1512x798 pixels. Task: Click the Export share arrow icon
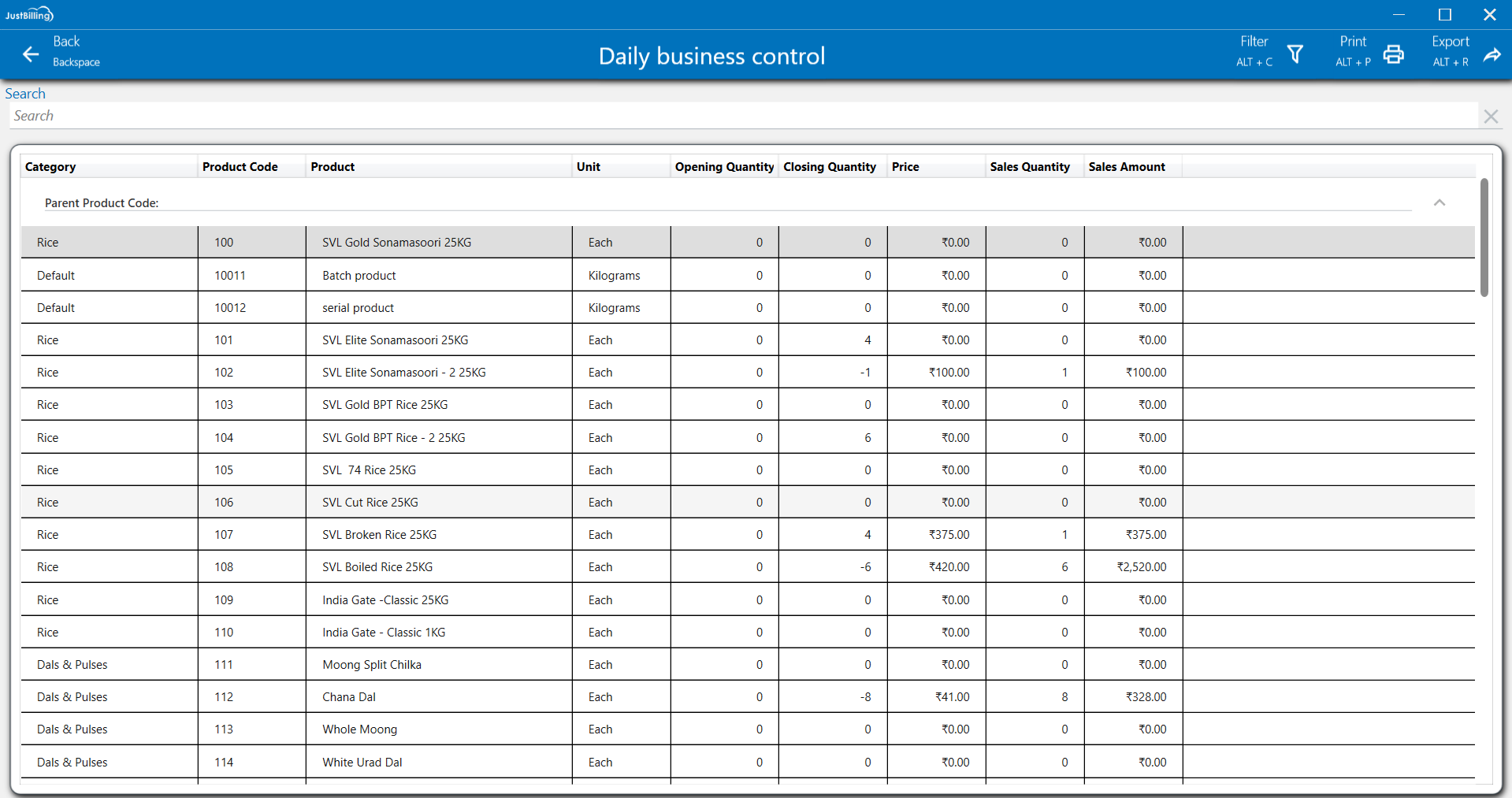(1492, 54)
